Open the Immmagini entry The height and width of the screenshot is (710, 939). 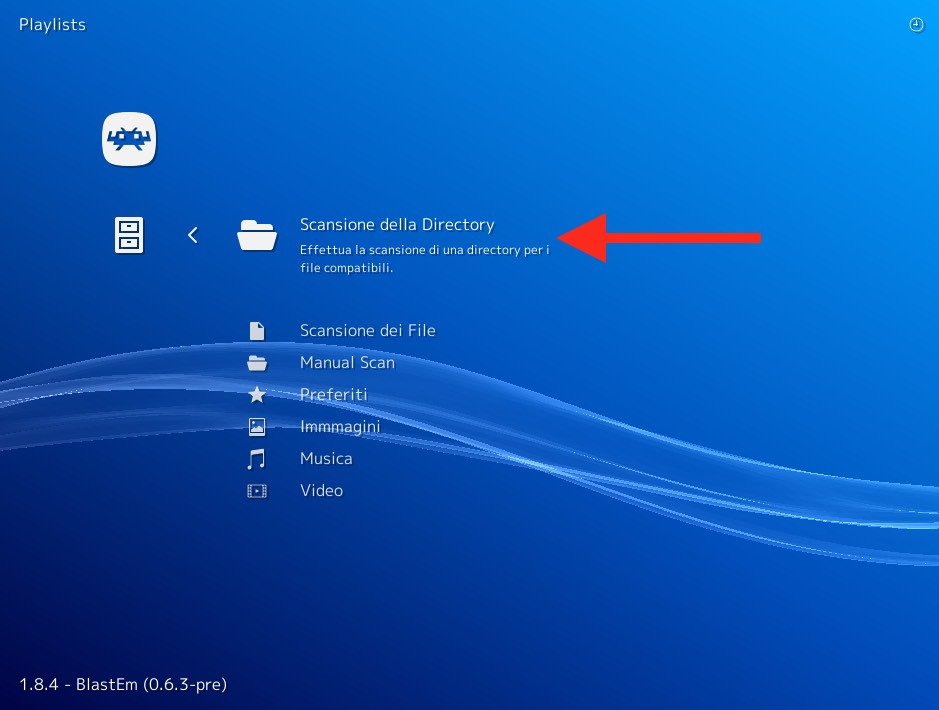point(340,427)
